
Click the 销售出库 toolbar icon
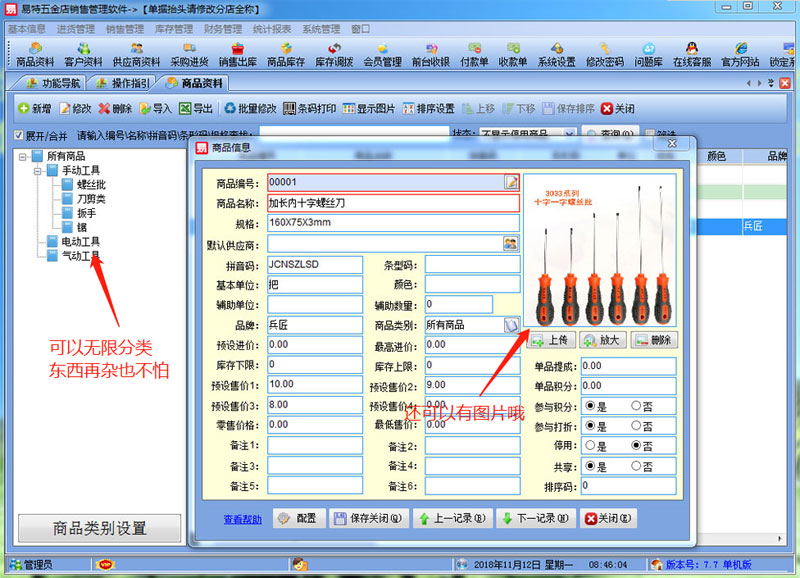pos(237,54)
